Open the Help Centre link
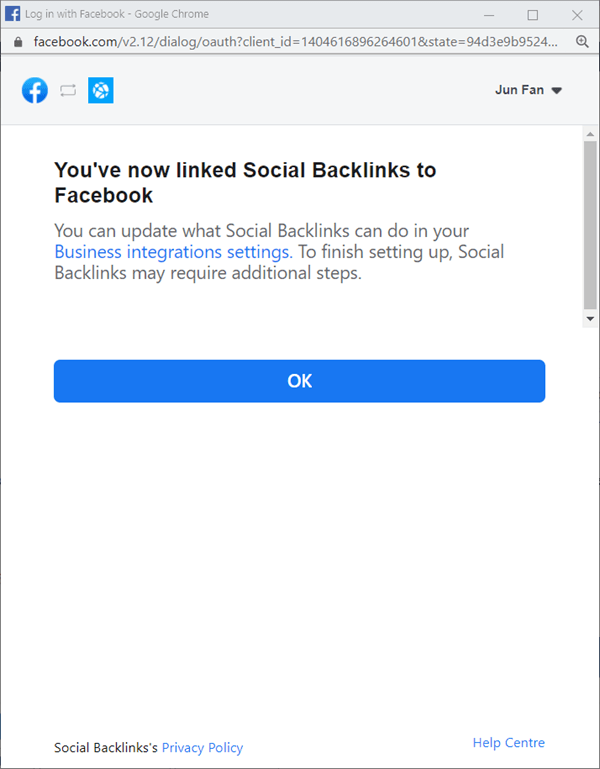The image size is (600, 769). [509, 743]
